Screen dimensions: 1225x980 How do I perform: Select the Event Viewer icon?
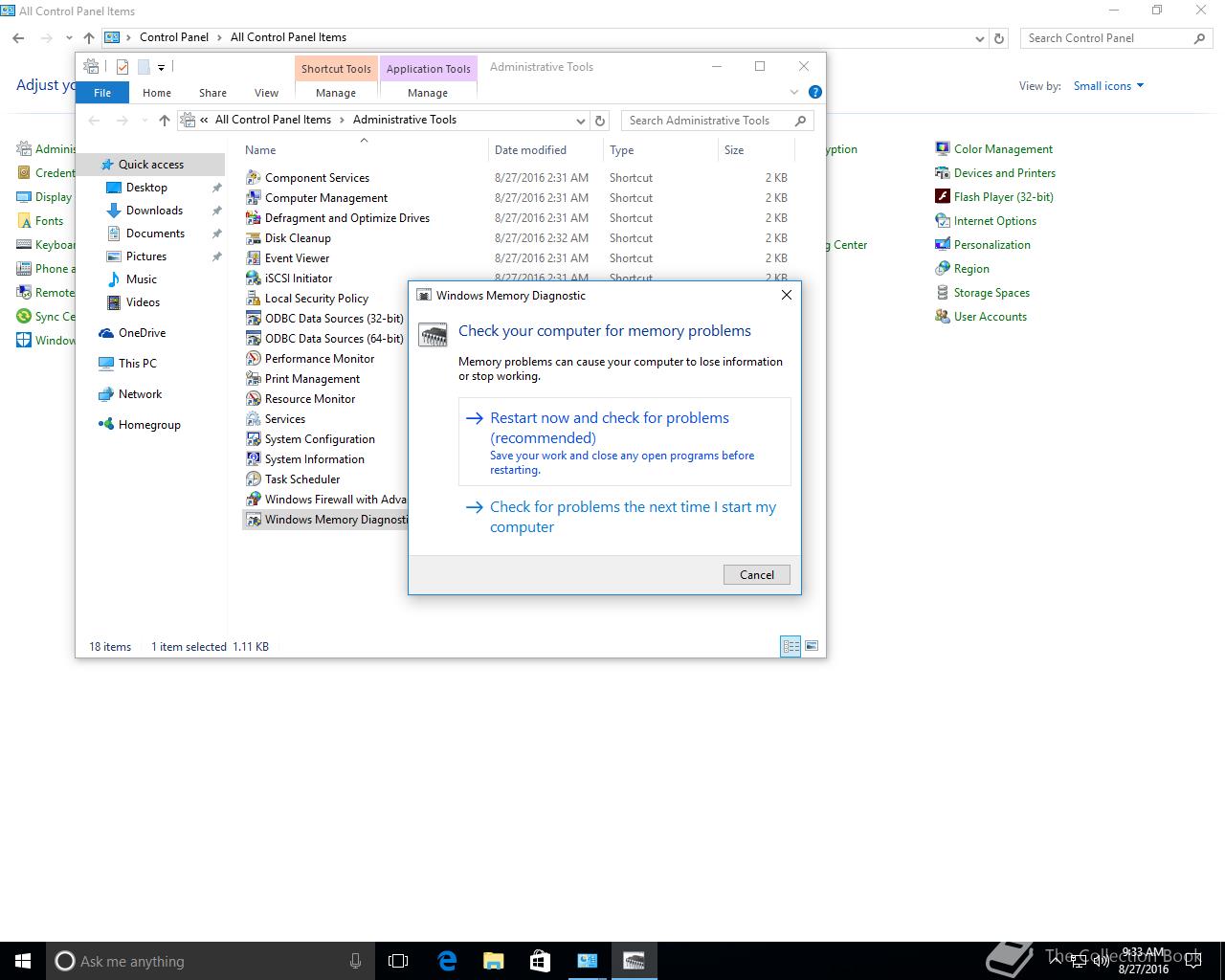(253, 257)
